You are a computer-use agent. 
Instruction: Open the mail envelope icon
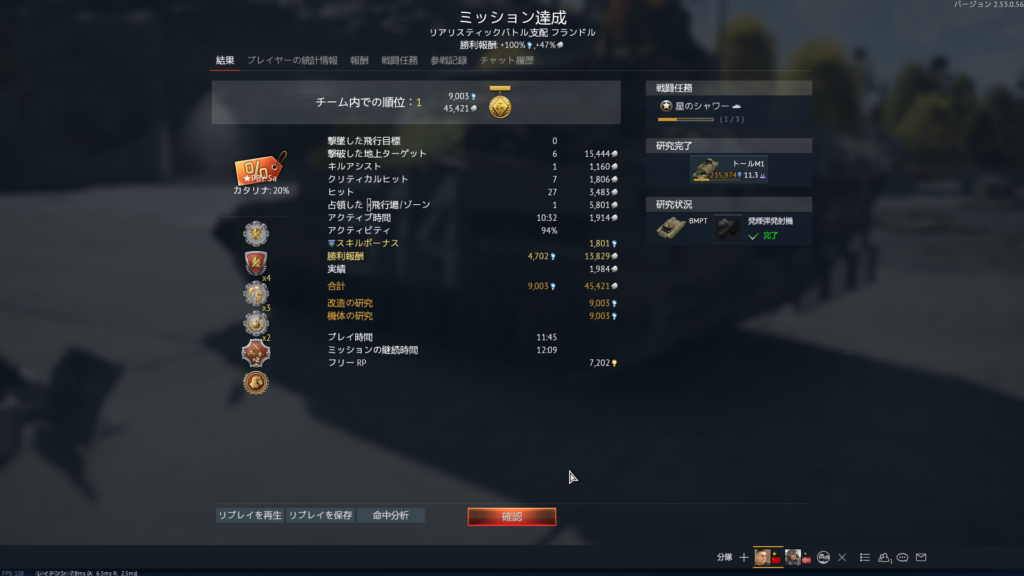click(x=921, y=557)
